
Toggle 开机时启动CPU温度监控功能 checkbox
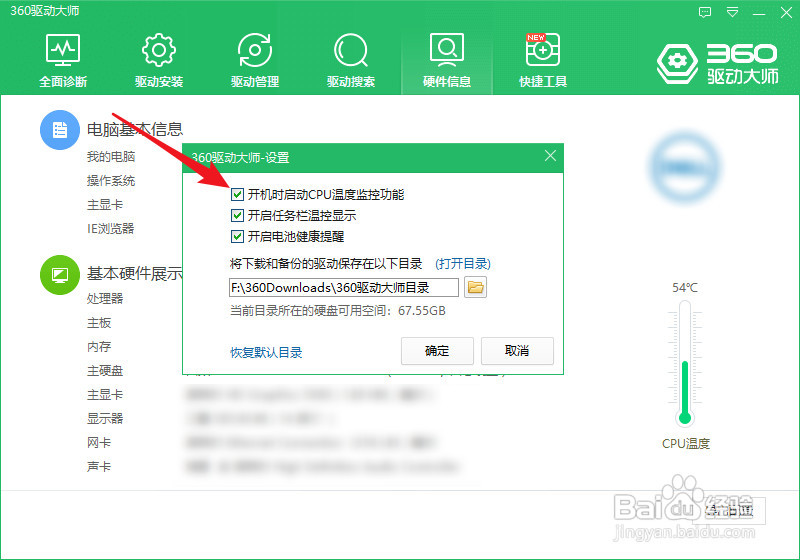(237, 194)
